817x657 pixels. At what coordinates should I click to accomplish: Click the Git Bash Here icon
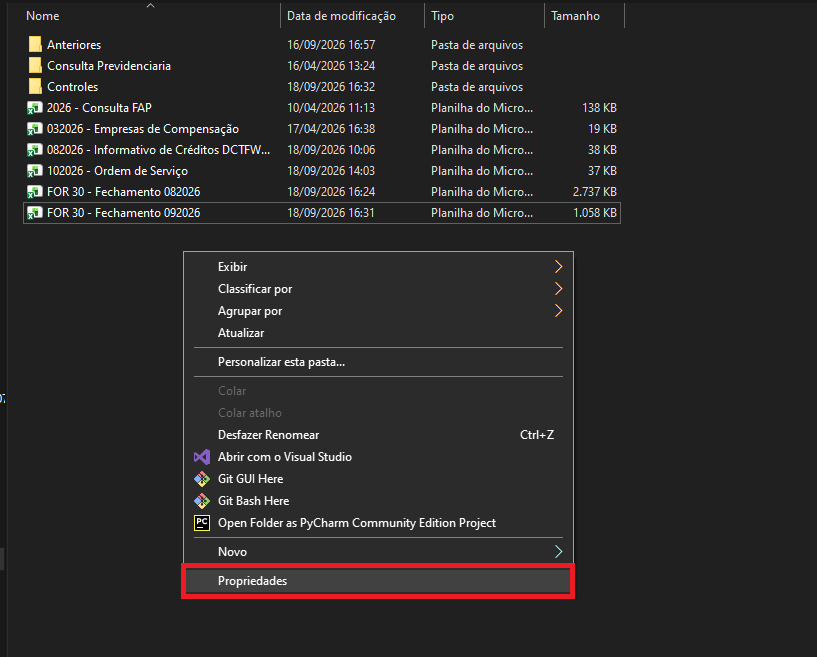coord(202,501)
